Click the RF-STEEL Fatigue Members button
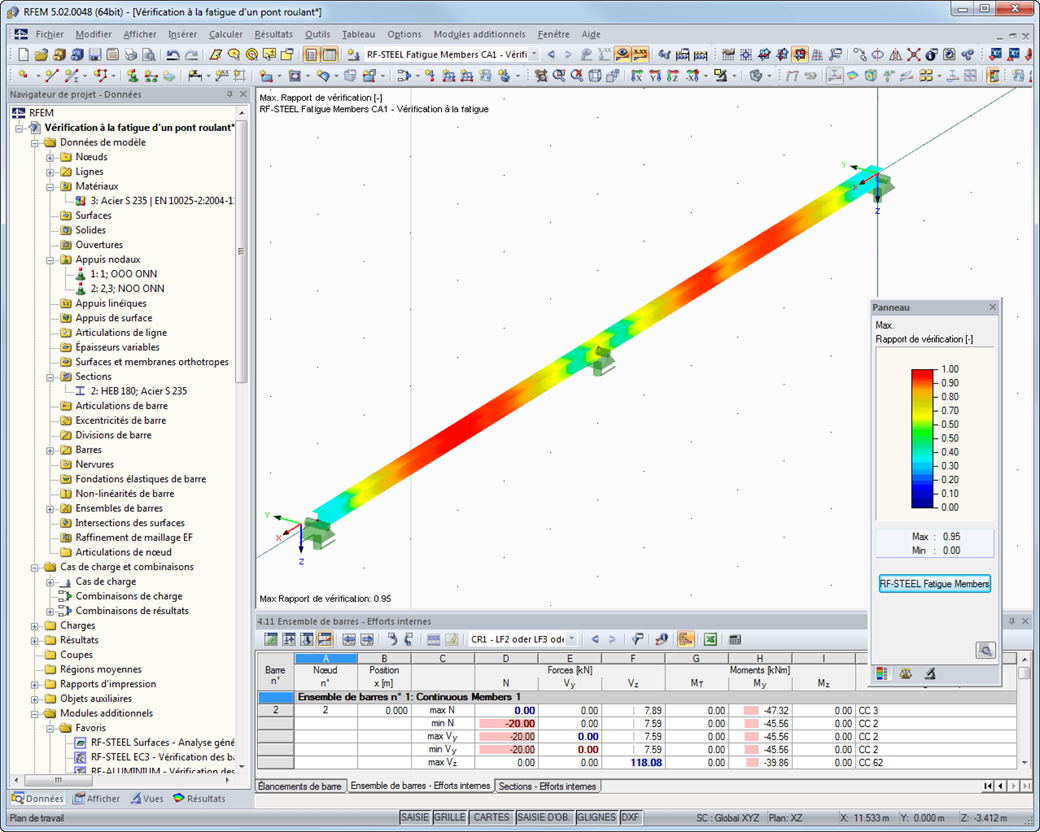 point(935,584)
